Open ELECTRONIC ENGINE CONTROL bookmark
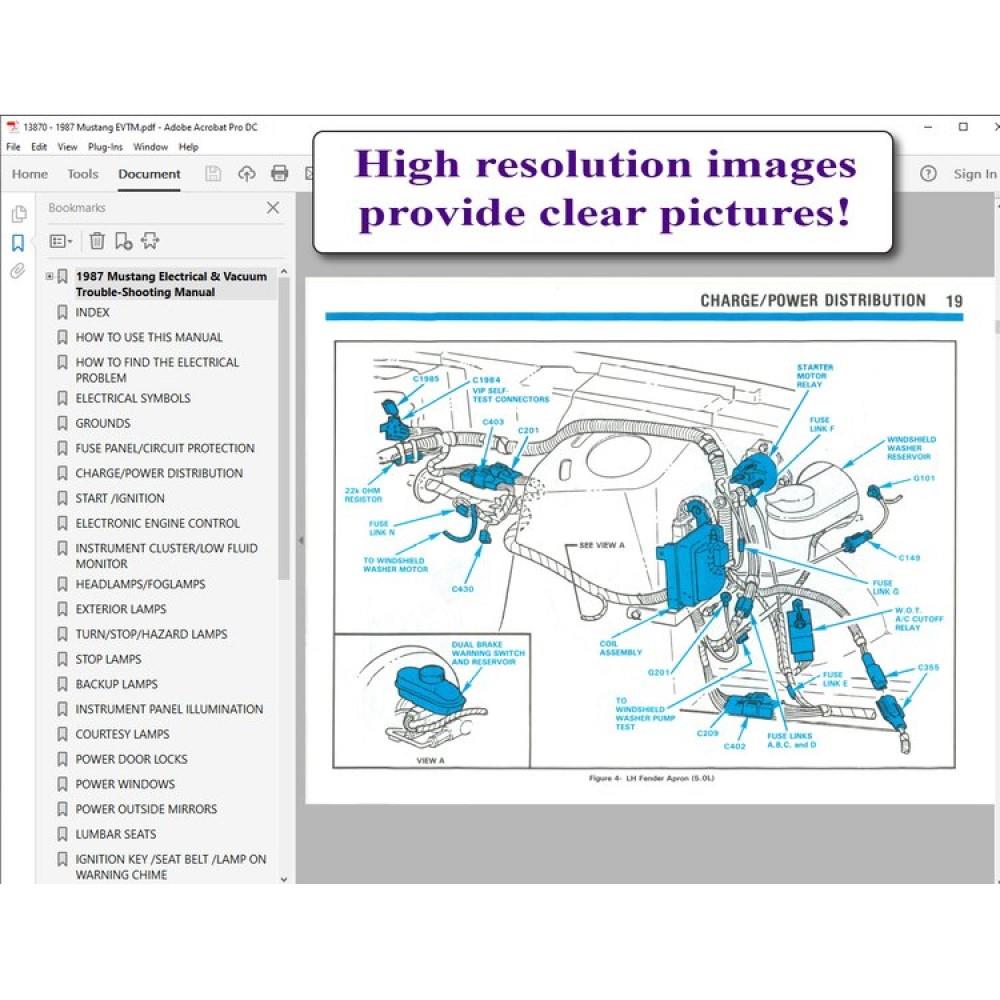1000x1000 pixels. [158, 523]
